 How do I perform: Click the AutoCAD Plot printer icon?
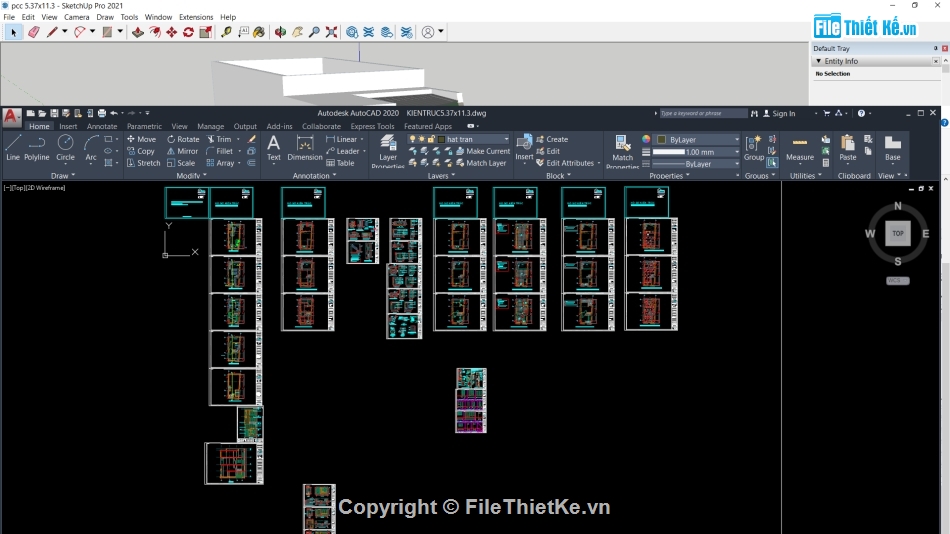point(101,113)
